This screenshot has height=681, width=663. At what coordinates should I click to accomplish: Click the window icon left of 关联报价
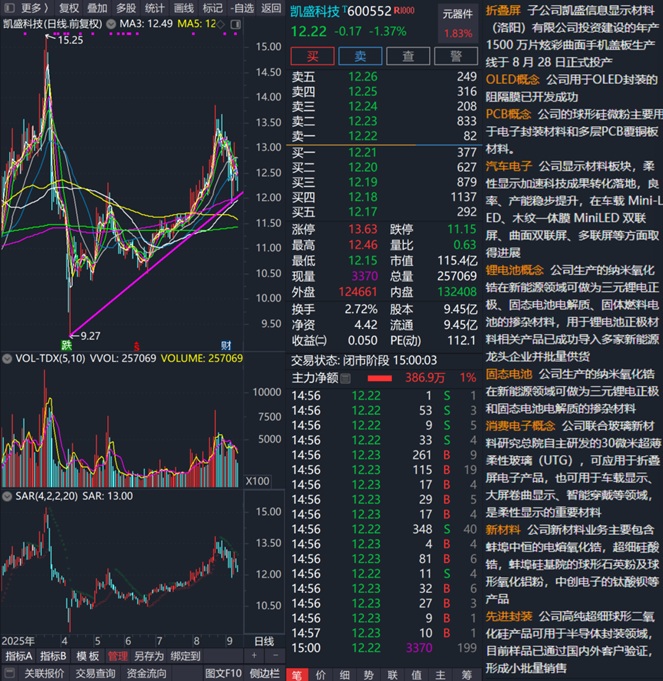click(x=10, y=673)
